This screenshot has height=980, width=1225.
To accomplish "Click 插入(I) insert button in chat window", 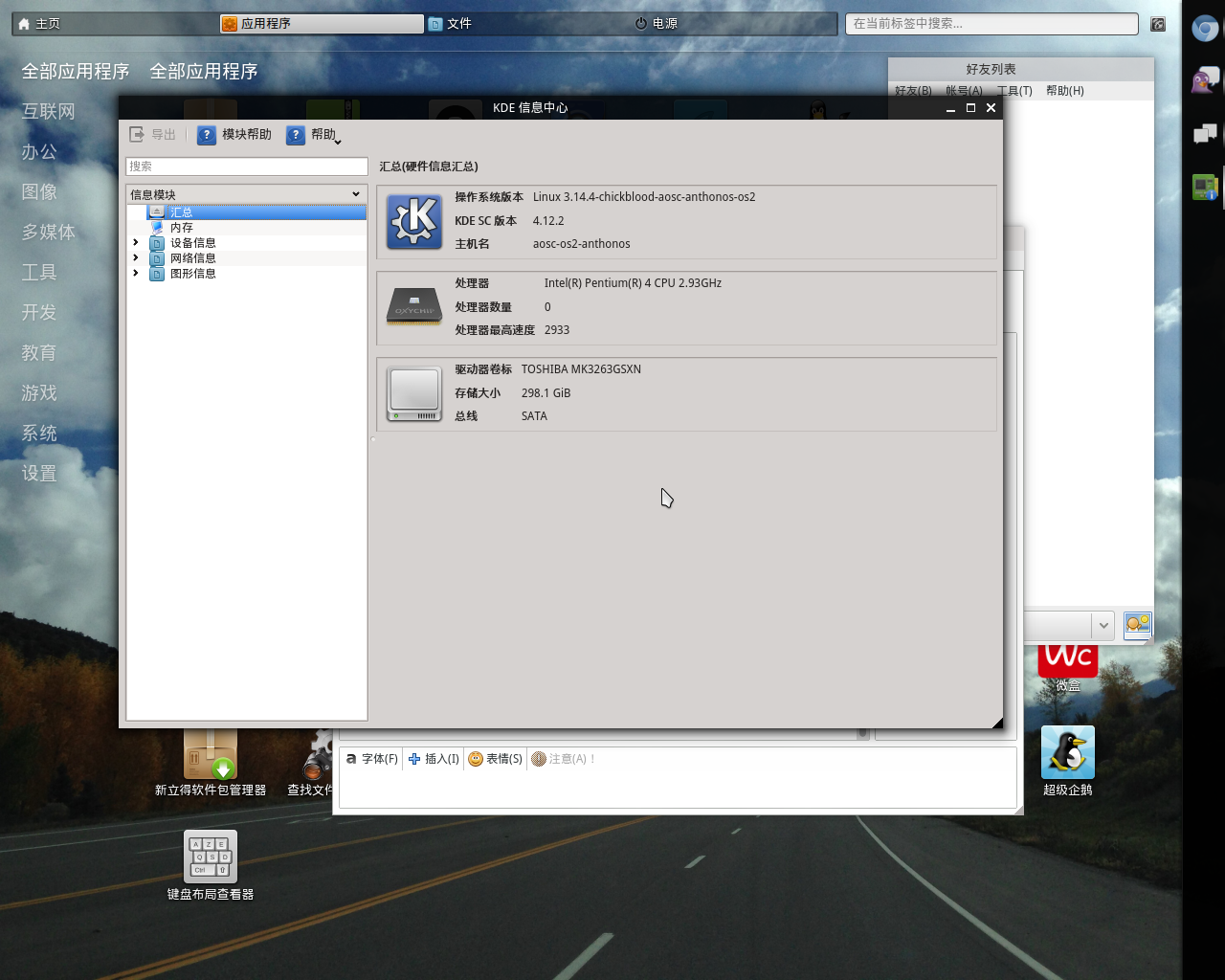I will click(434, 759).
